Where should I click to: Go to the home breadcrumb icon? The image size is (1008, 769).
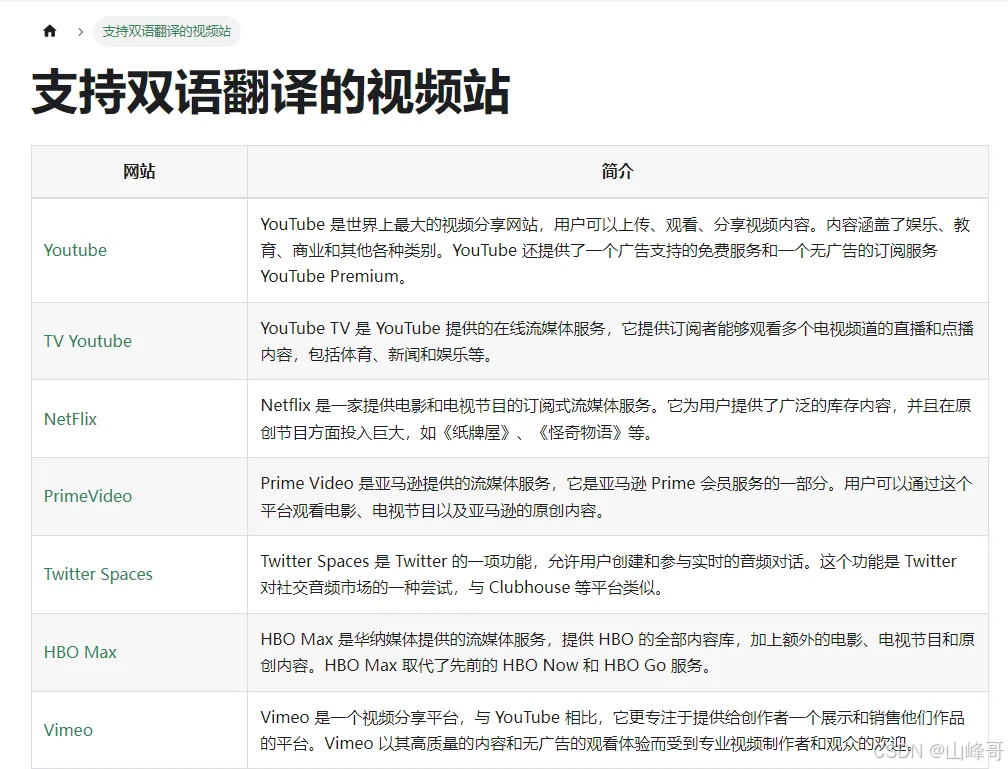pyautogui.click(x=50, y=31)
